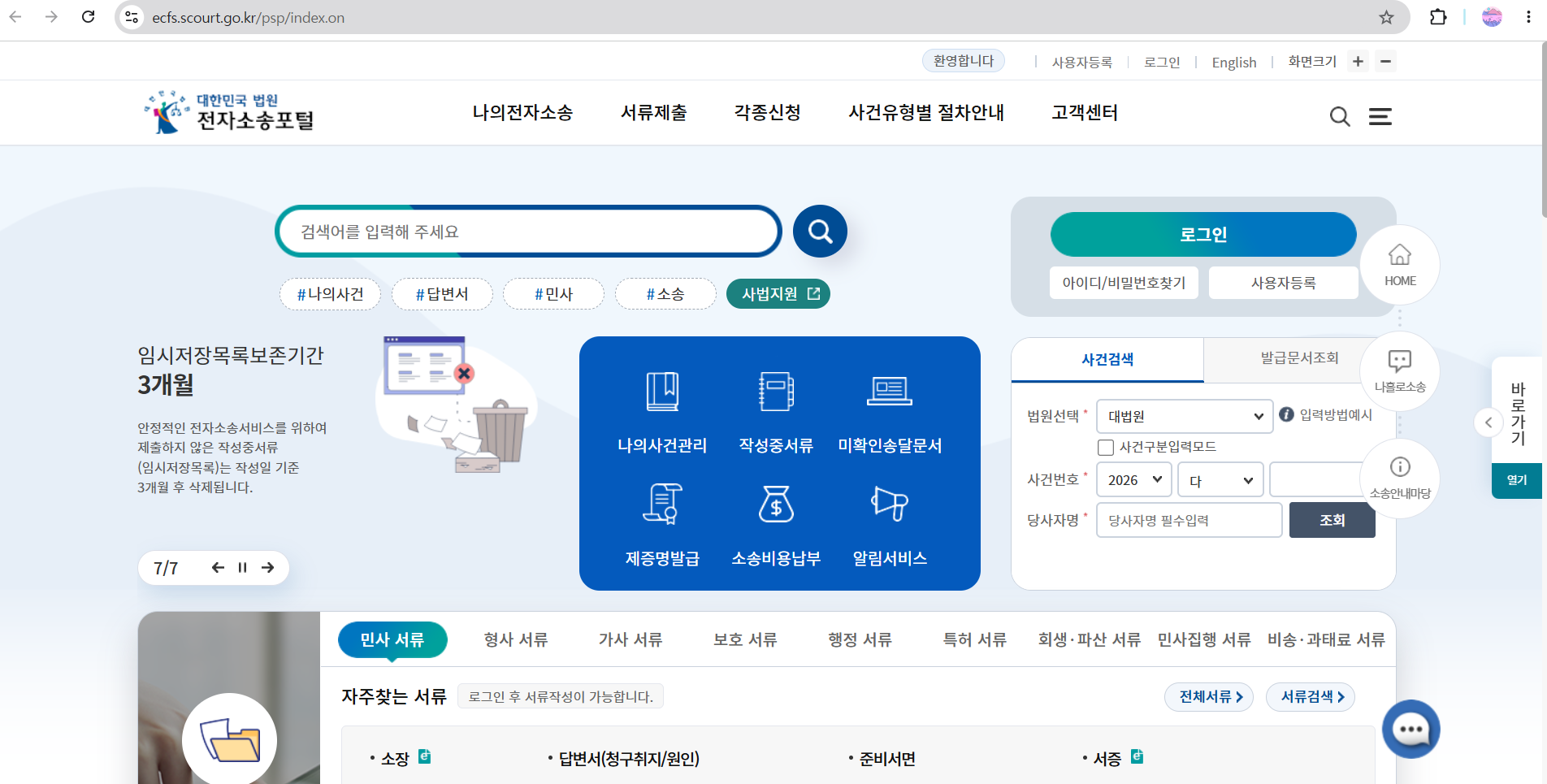The width and height of the screenshot is (1547, 784).
Task: Open 각종신청 menu
Action: click(768, 113)
